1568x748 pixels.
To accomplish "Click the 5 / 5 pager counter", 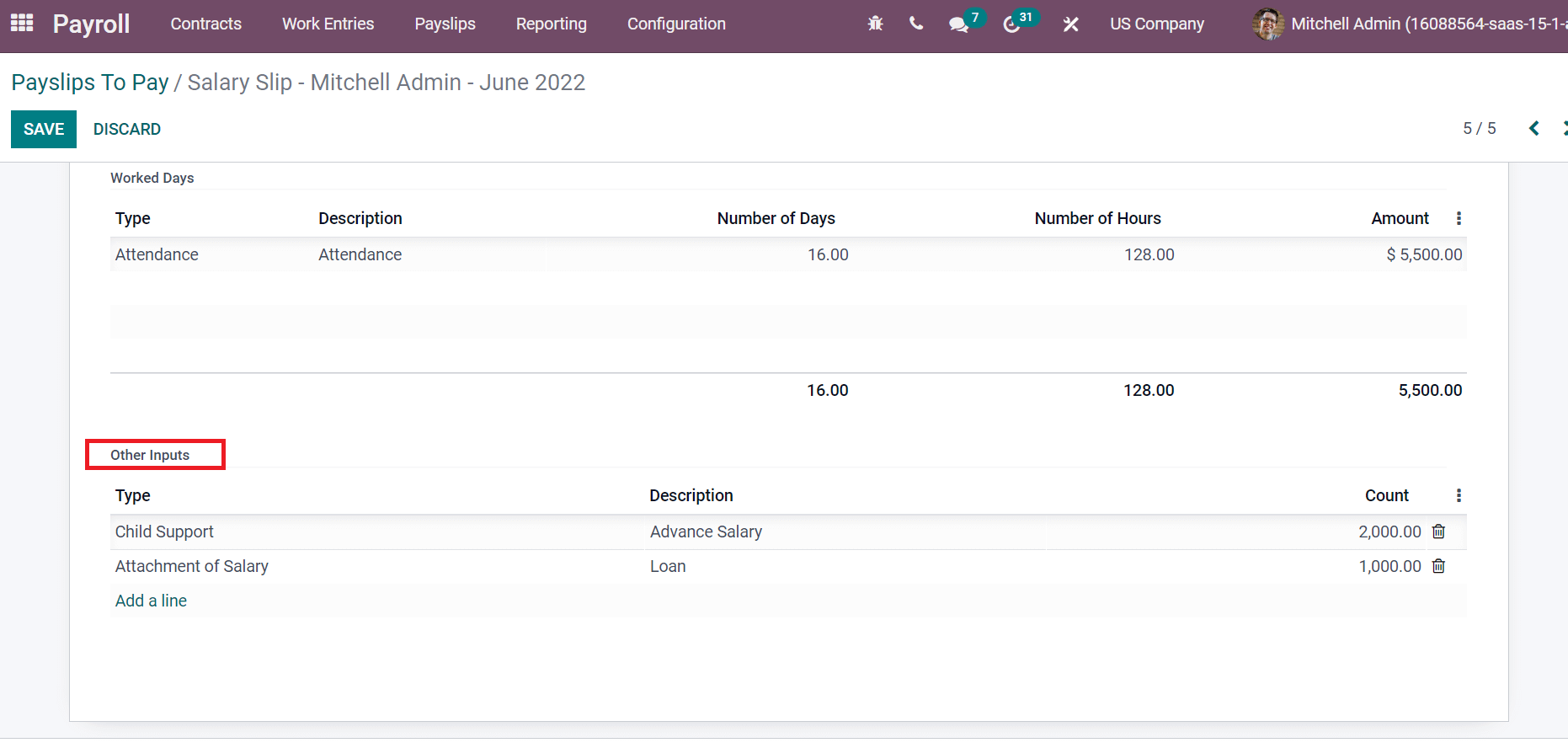I will click(1480, 128).
